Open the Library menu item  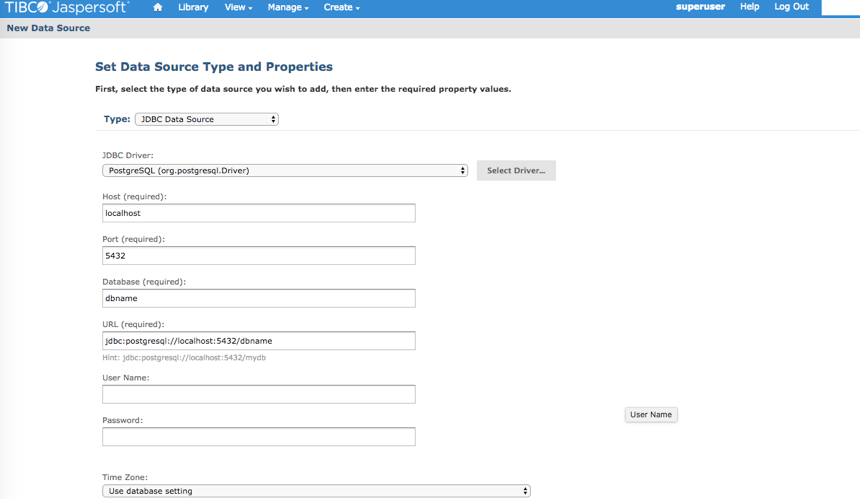pos(193,7)
